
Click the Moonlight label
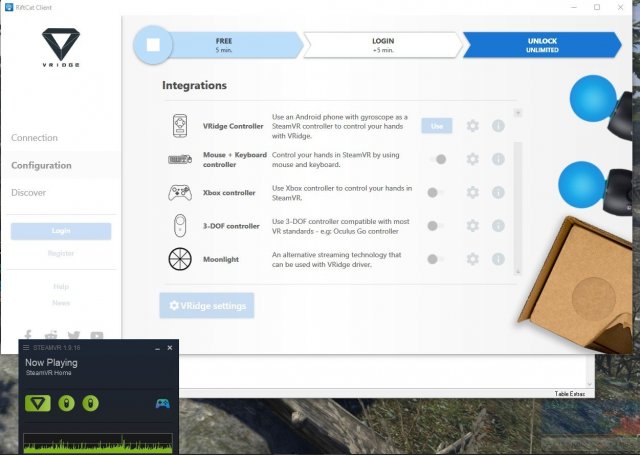(221, 259)
